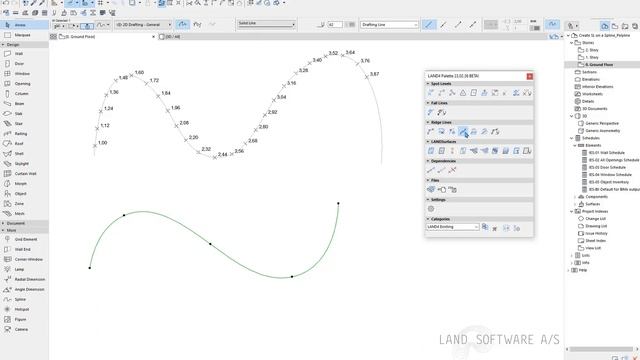Open LAND4 Settings gear icon
640x360 pixels.
coord(431,209)
